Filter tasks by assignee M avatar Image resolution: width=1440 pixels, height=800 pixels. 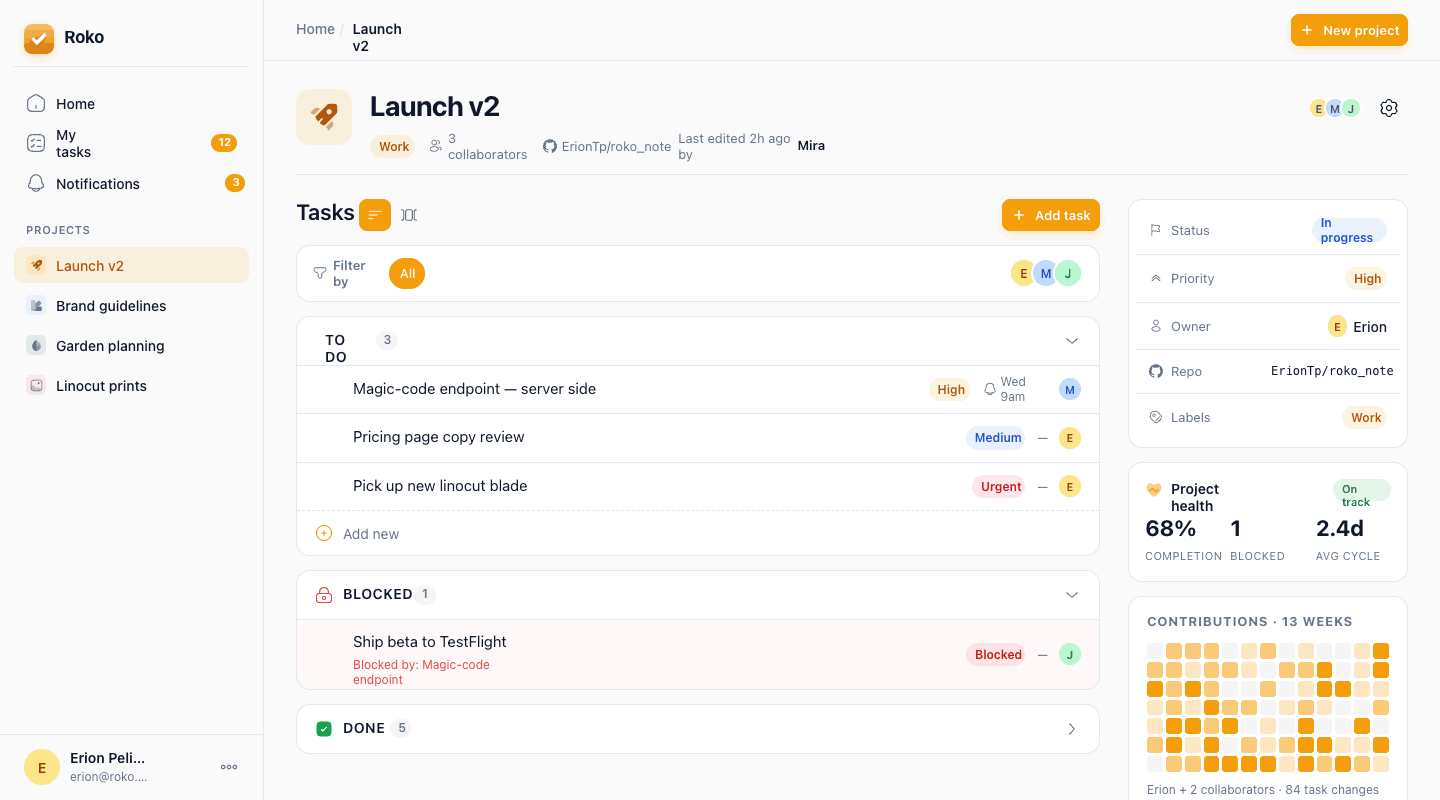(x=1045, y=273)
